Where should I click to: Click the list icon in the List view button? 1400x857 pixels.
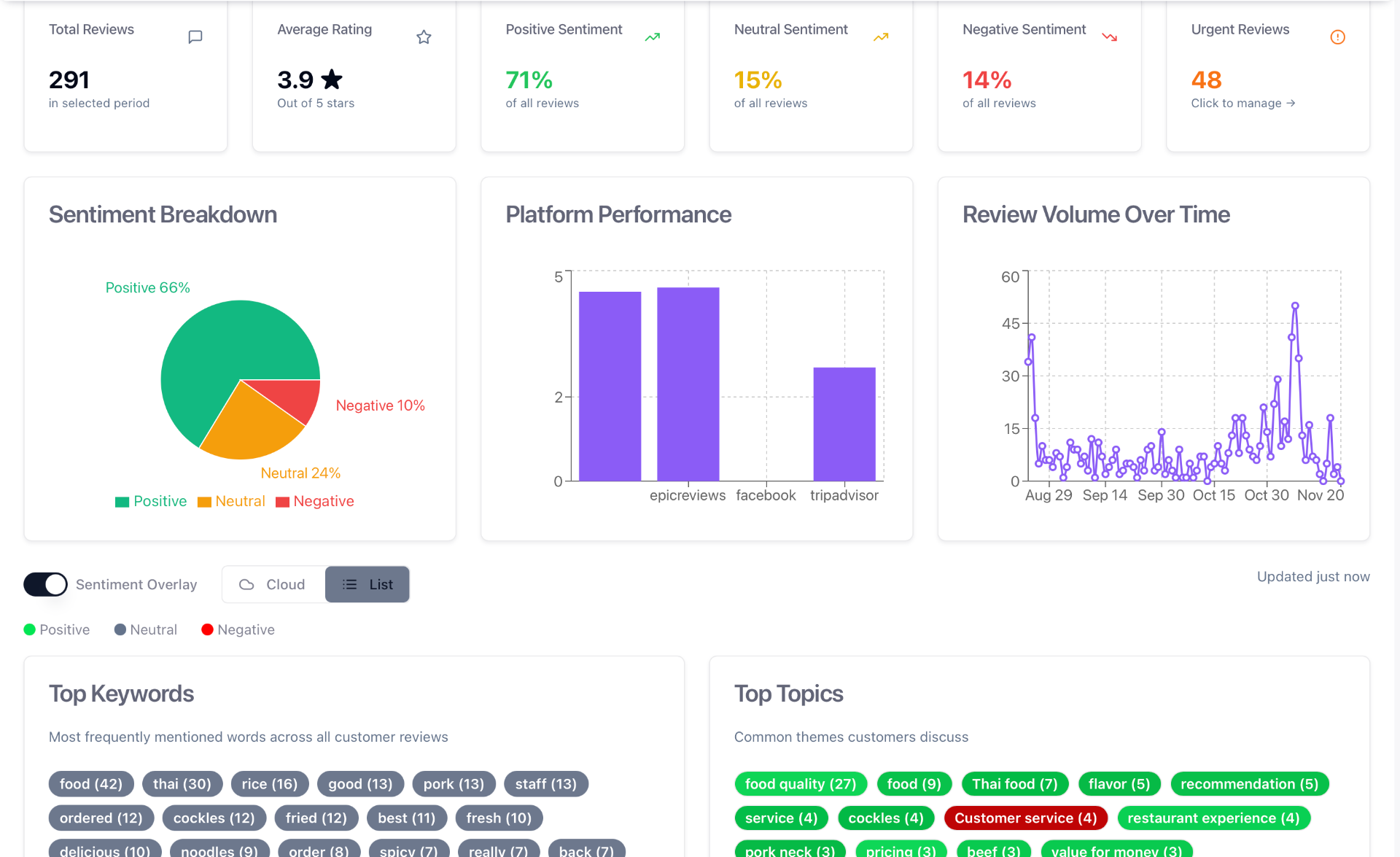[349, 584]
